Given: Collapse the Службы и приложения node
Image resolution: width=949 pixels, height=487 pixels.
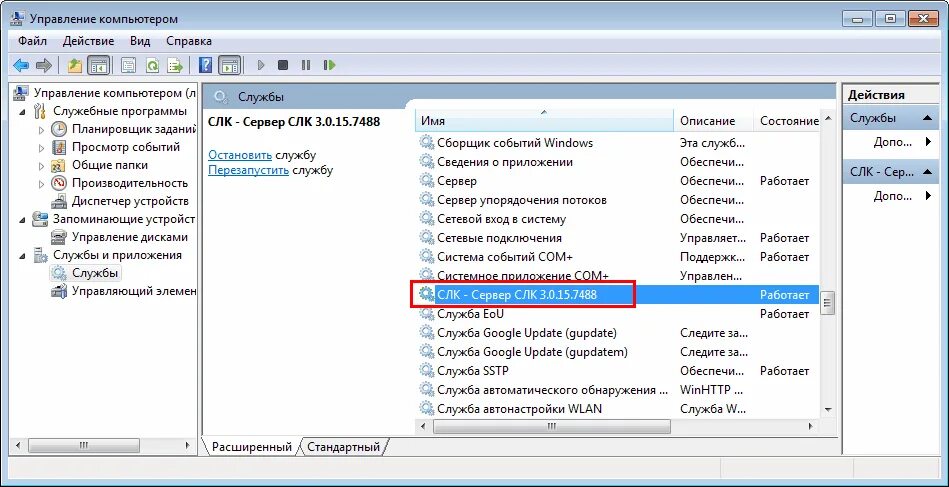Looking at the screenshot, I should 22,256.
